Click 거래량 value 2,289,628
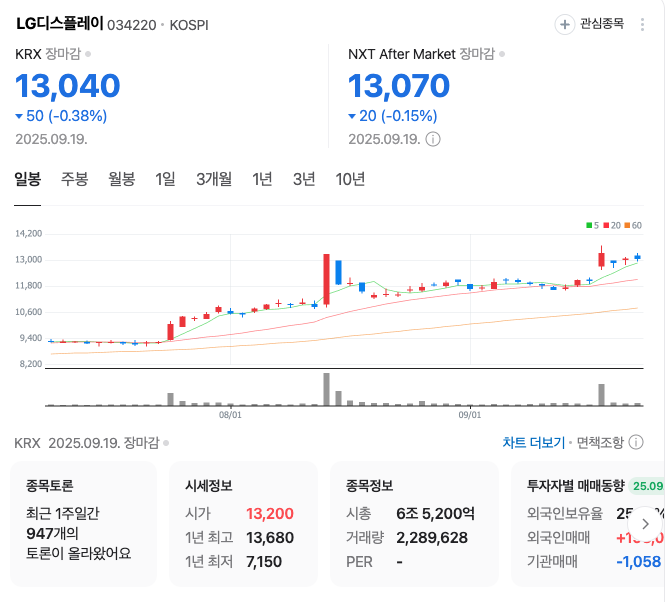This screenshot has width=667, height=602. [432, 537]
